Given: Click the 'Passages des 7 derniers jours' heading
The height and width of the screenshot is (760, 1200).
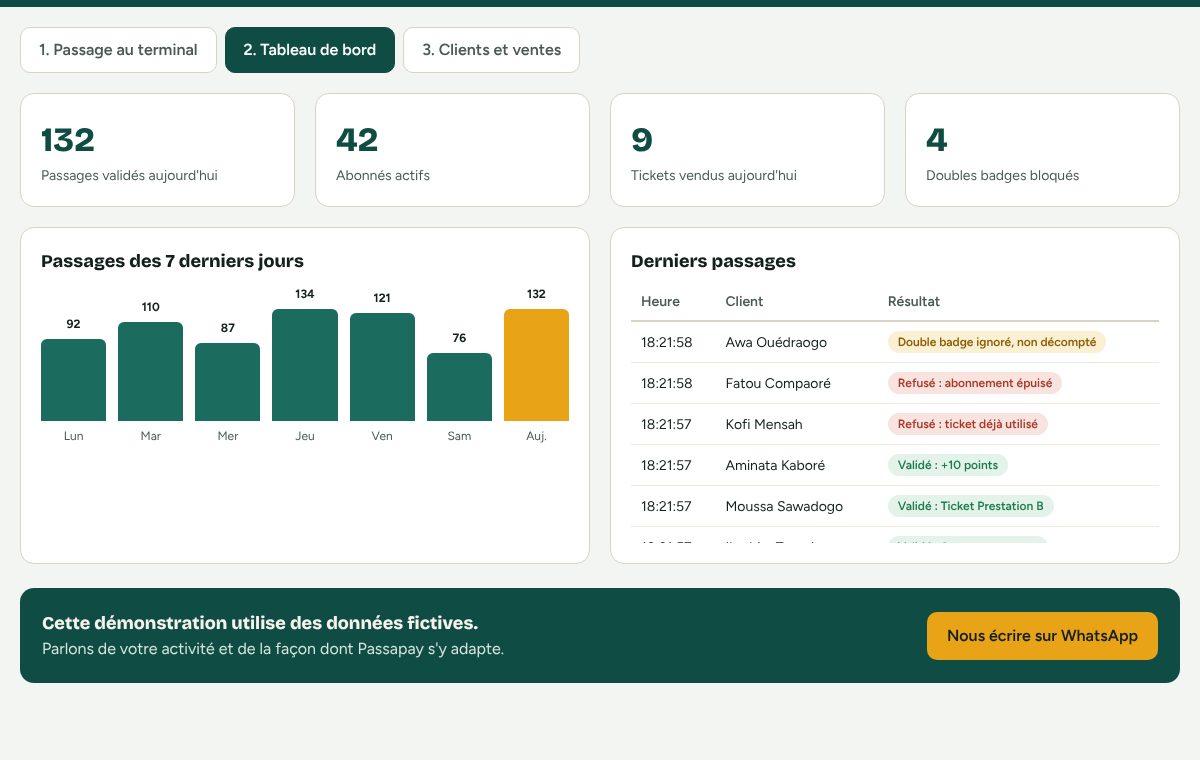Looking at the screenshot, I should (x=172, y=261).
